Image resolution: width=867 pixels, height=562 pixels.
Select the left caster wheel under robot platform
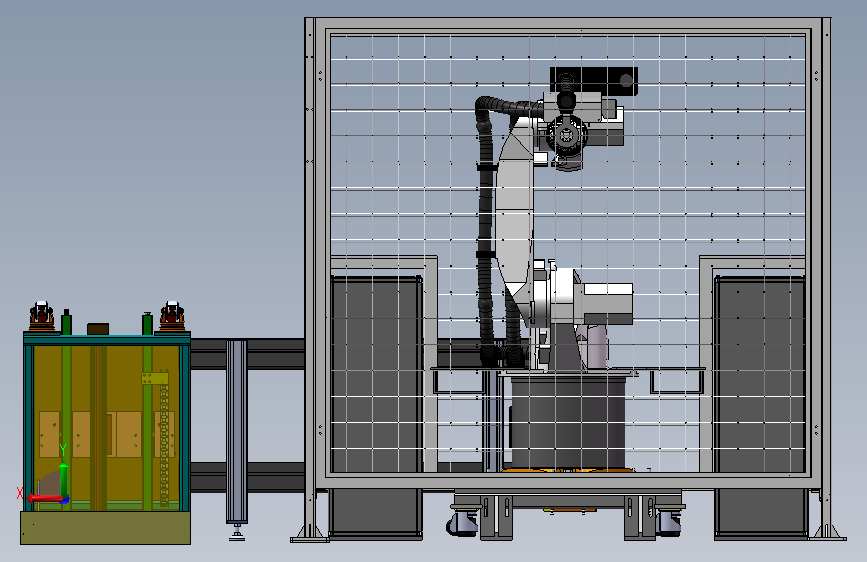(462, 522)
